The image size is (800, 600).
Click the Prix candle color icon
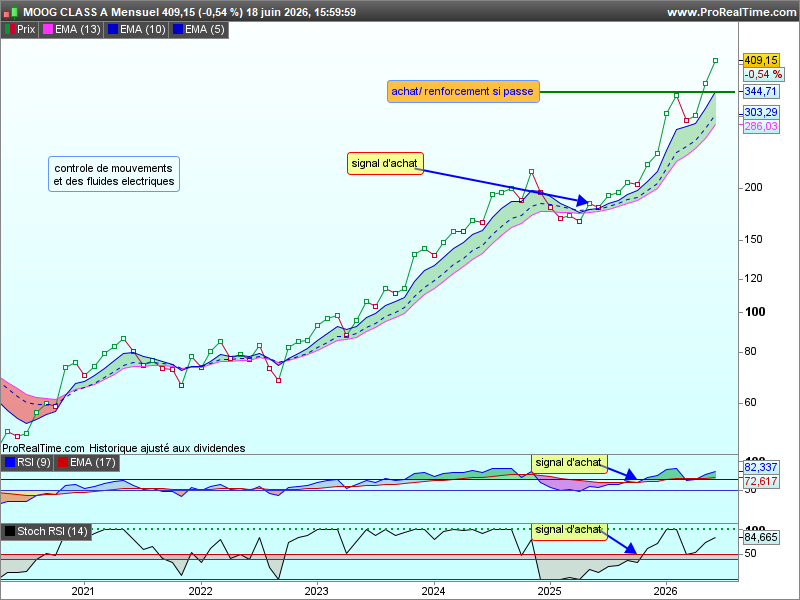10,30
